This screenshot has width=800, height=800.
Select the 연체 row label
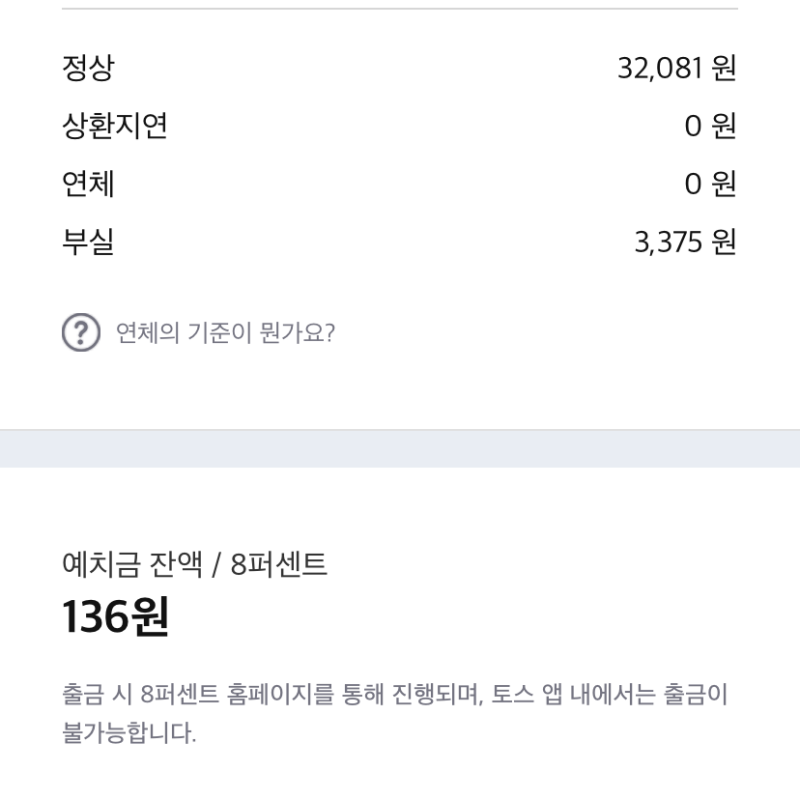click(88, 184)
